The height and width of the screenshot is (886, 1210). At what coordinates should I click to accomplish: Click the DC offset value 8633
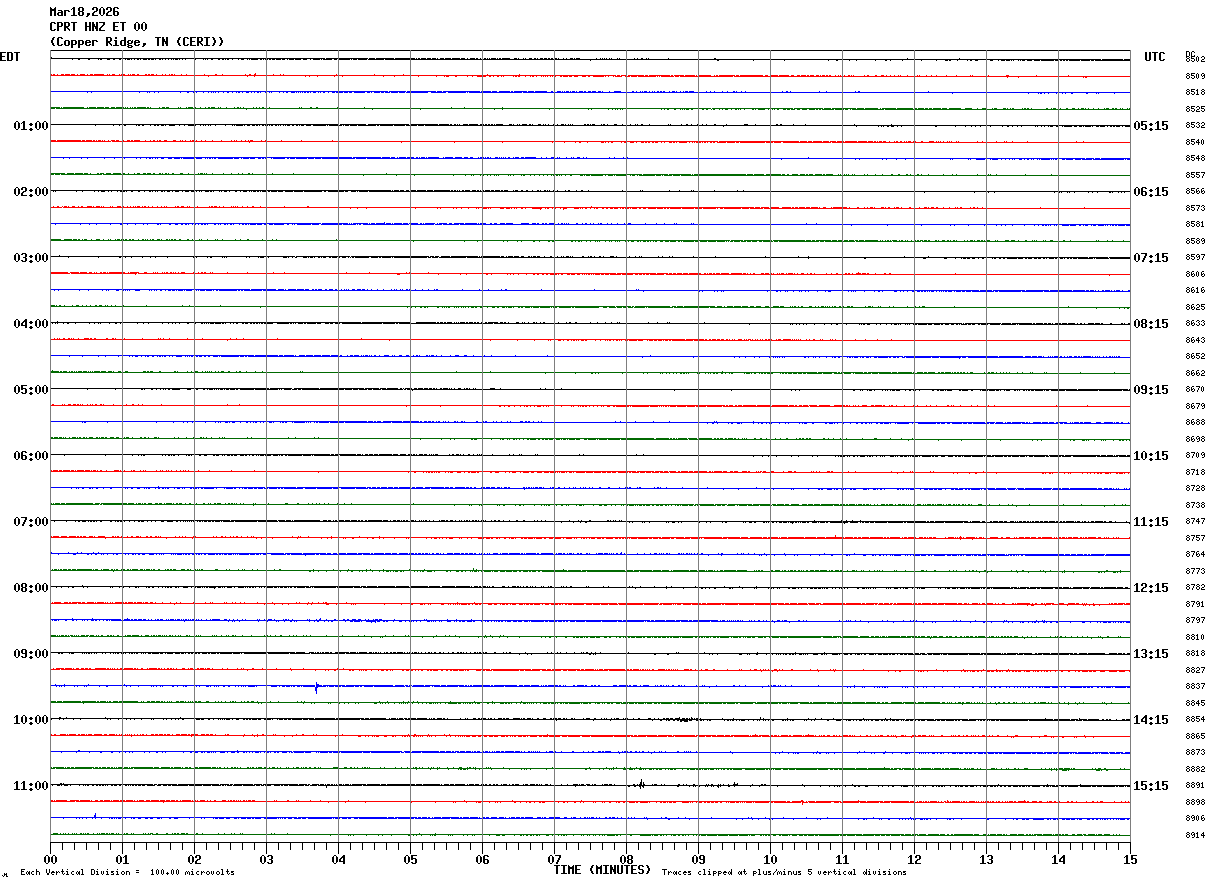click(1195, 324)
